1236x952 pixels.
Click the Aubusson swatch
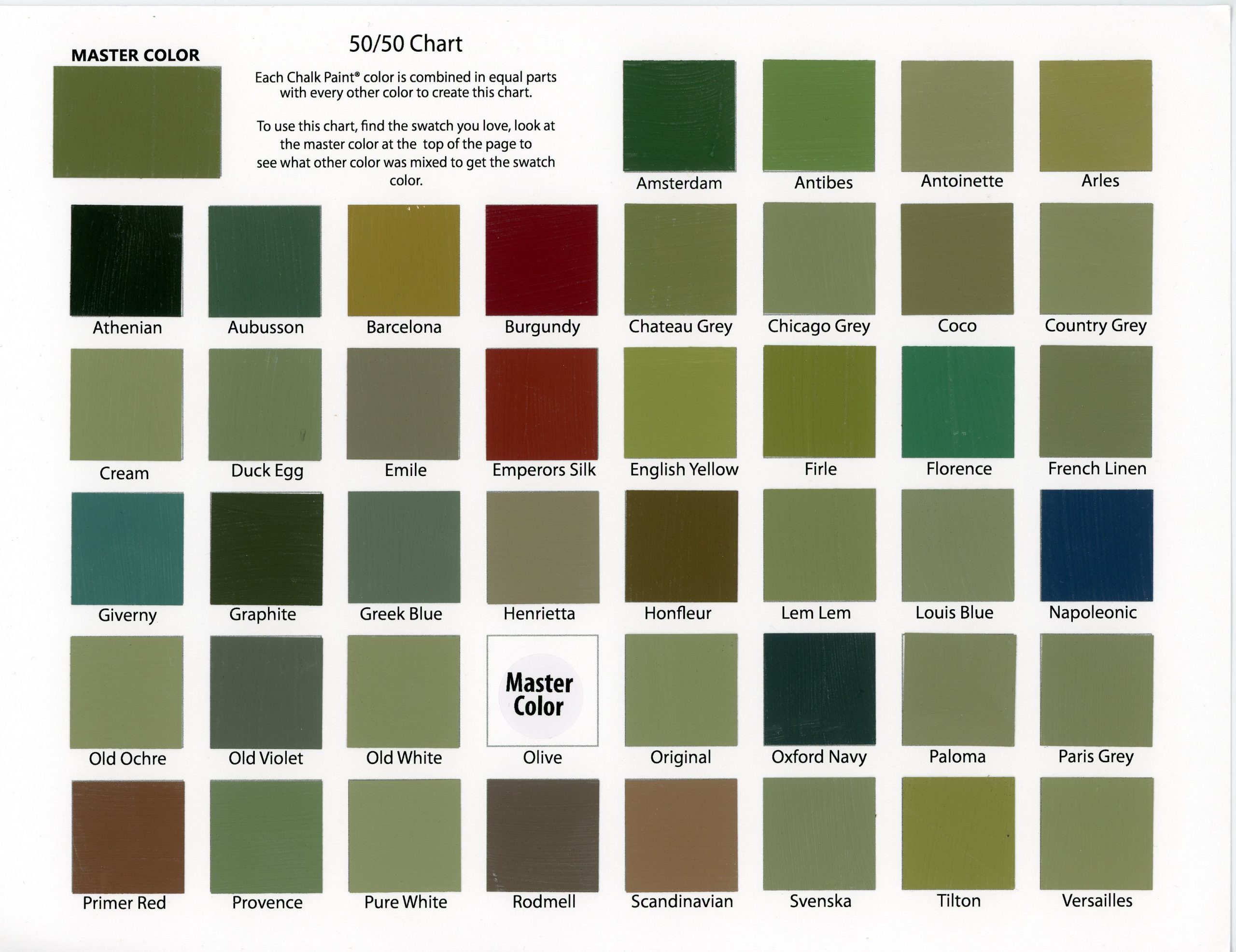[265, 261]
